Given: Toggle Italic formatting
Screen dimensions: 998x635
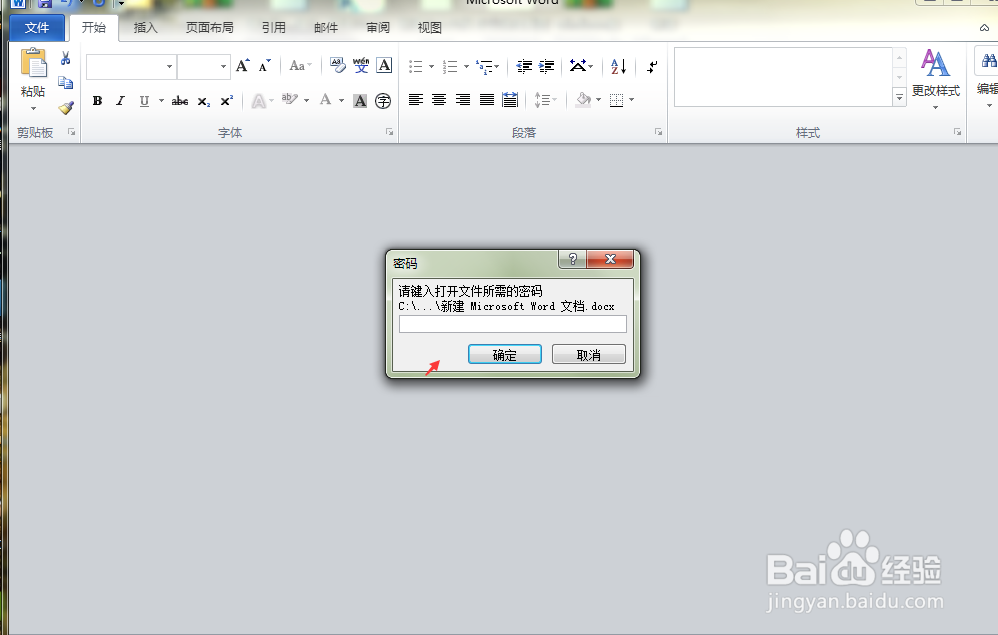Looking at the screenshot, I should [120, 101].
